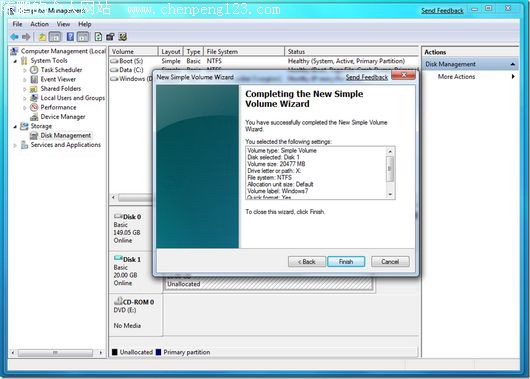This screenshot has height=379, width=530.
Task: Collapse the Storage tree node
Action: click(x=15, y=127)
